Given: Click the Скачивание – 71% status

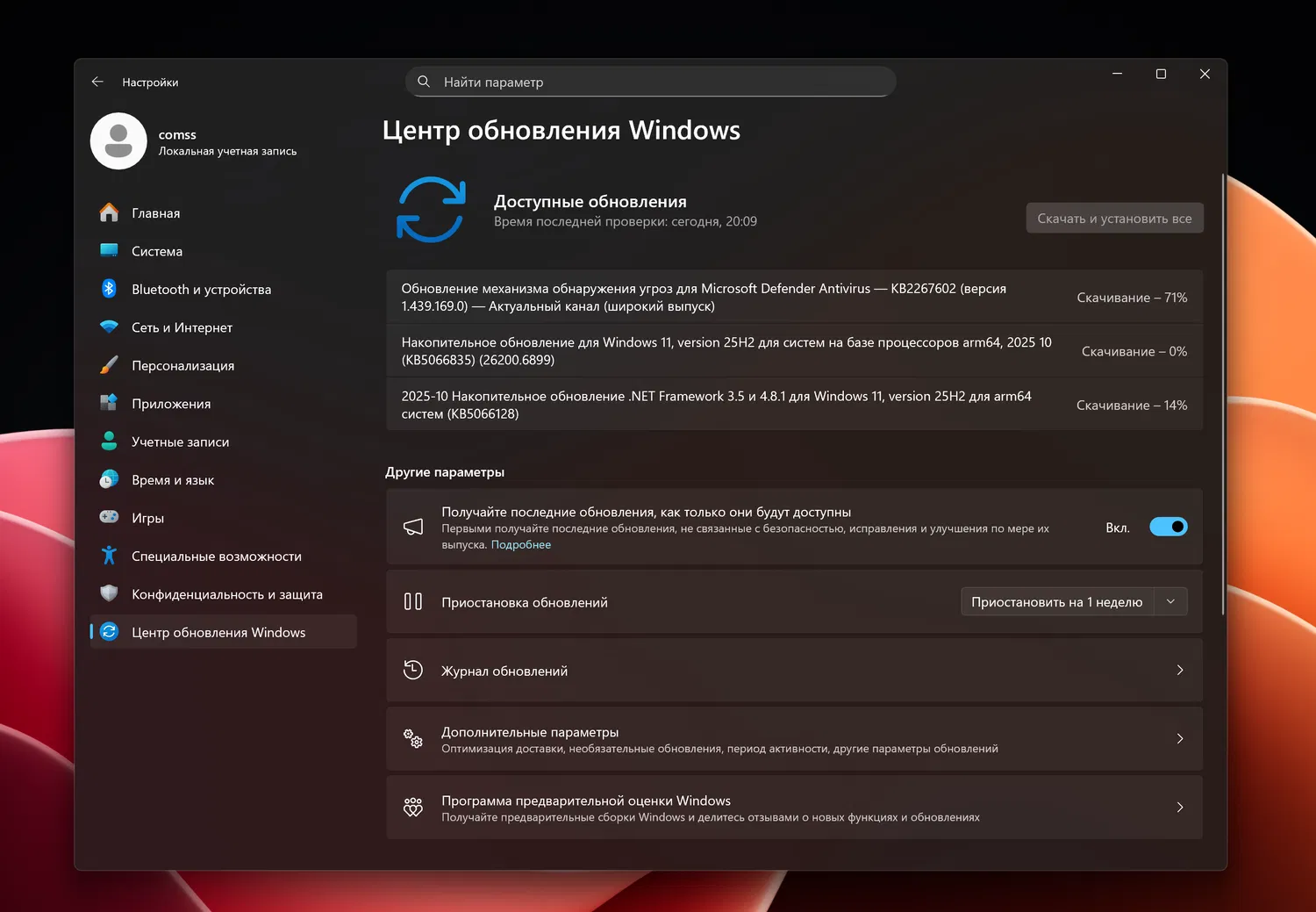Looking at the screenshot, I should click(x=1132, y=298).
